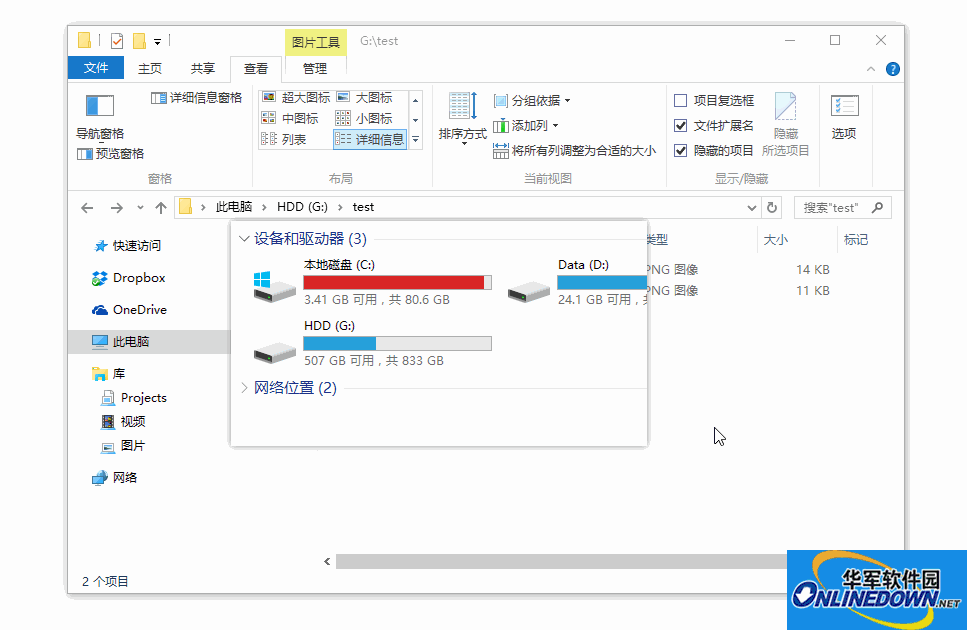Select This PC (此电脑) in sidebar
The image size is (967, 630).
(x=149, y=342)
